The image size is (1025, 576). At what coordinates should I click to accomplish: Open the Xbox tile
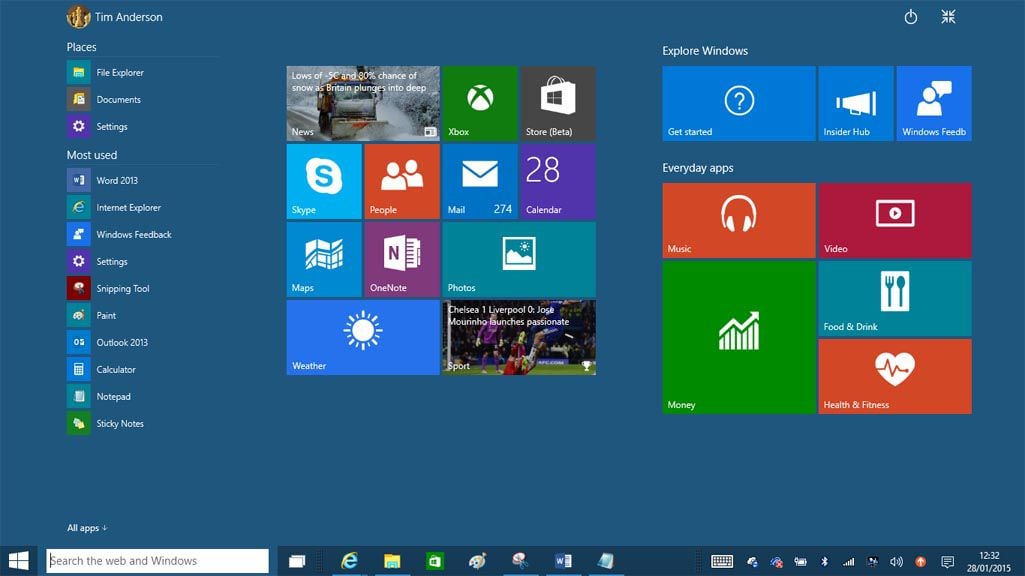click(x=480, y=103)
